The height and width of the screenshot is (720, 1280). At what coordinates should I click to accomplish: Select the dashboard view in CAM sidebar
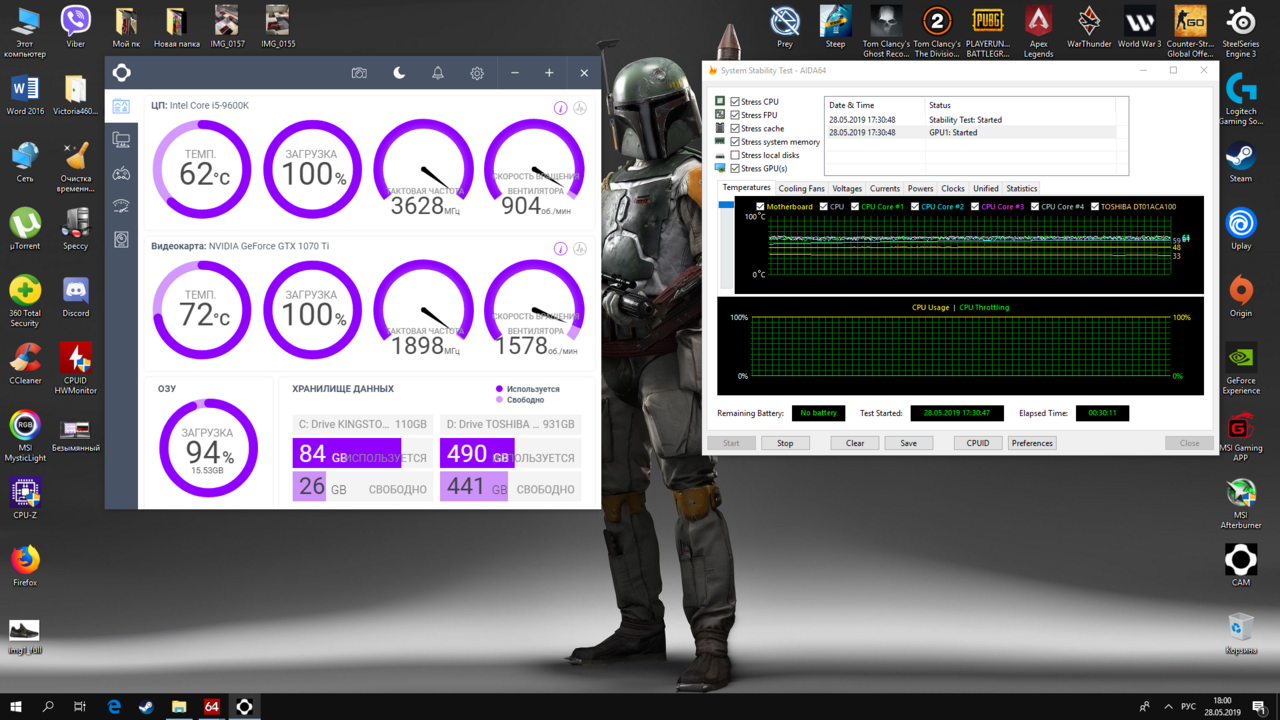click(x=121, y=106)
